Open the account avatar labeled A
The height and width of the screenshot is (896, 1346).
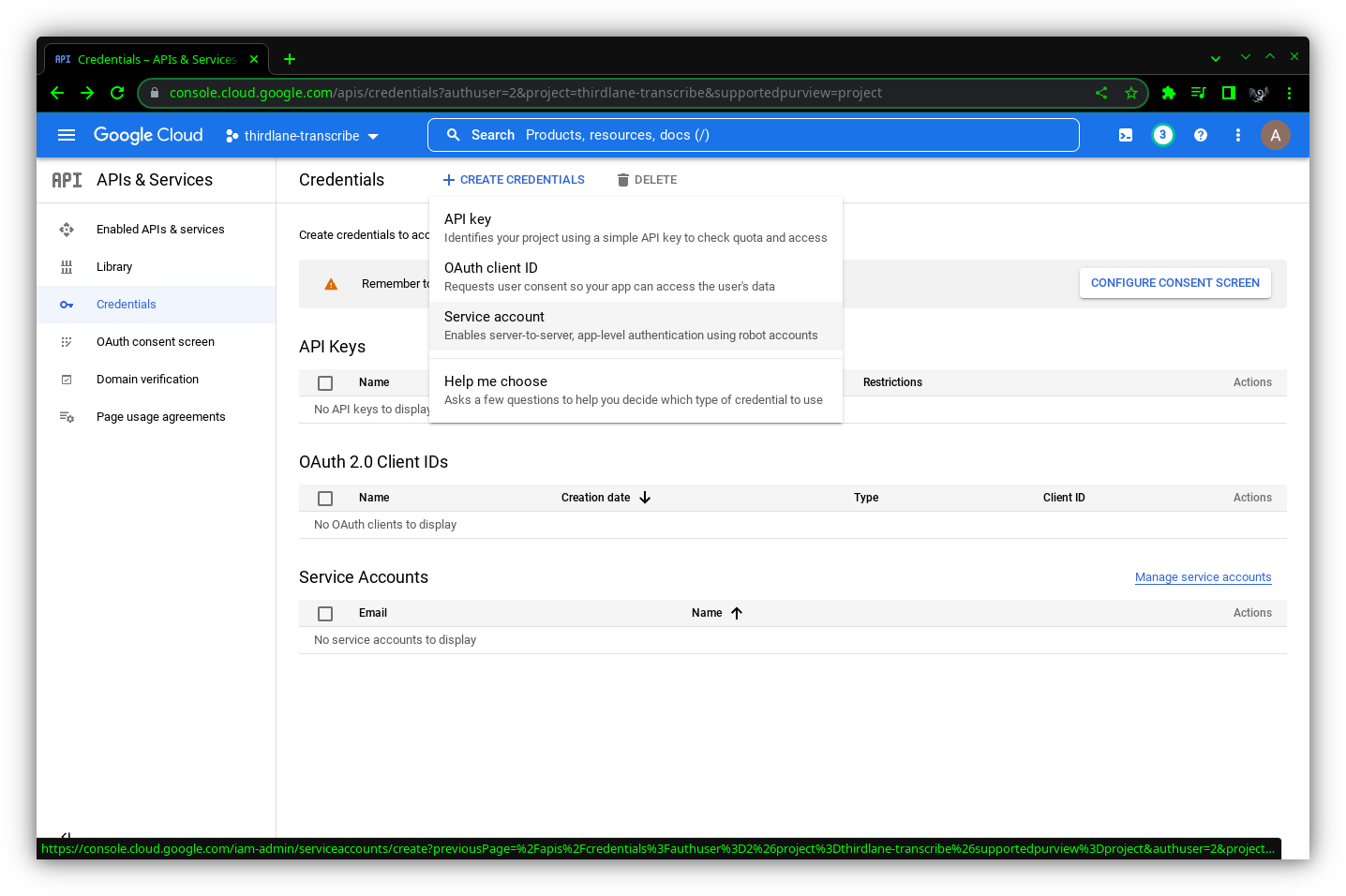point(1276,135)
